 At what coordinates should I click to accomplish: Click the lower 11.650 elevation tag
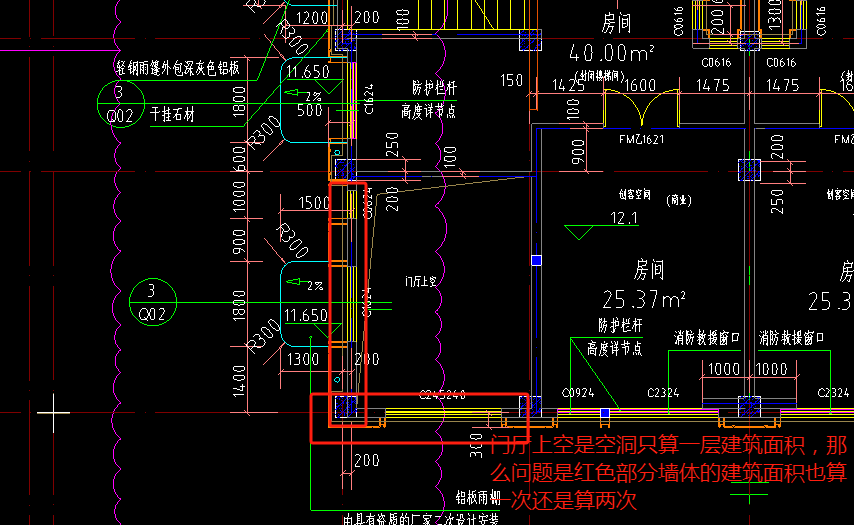coord(306,315)
